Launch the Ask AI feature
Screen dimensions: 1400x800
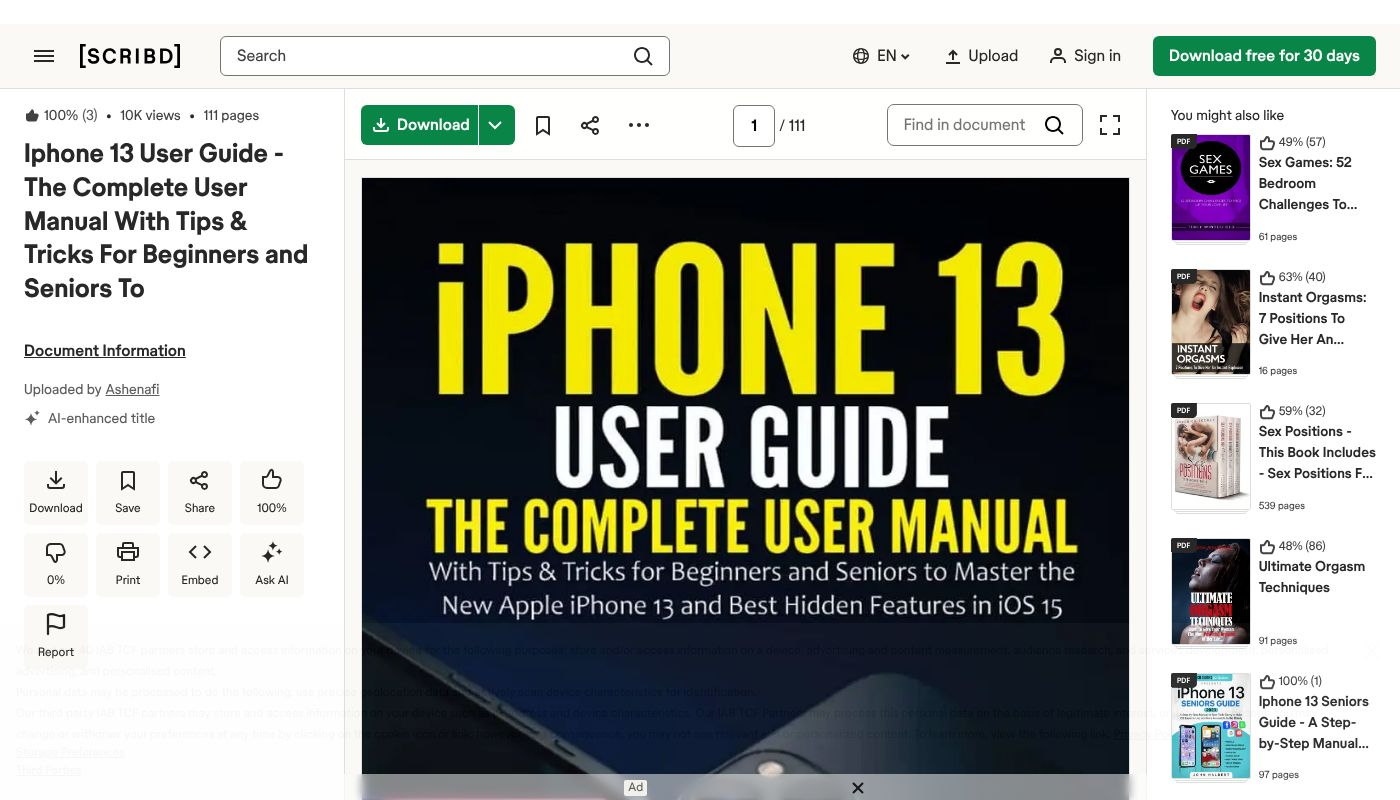click(272, 564)
